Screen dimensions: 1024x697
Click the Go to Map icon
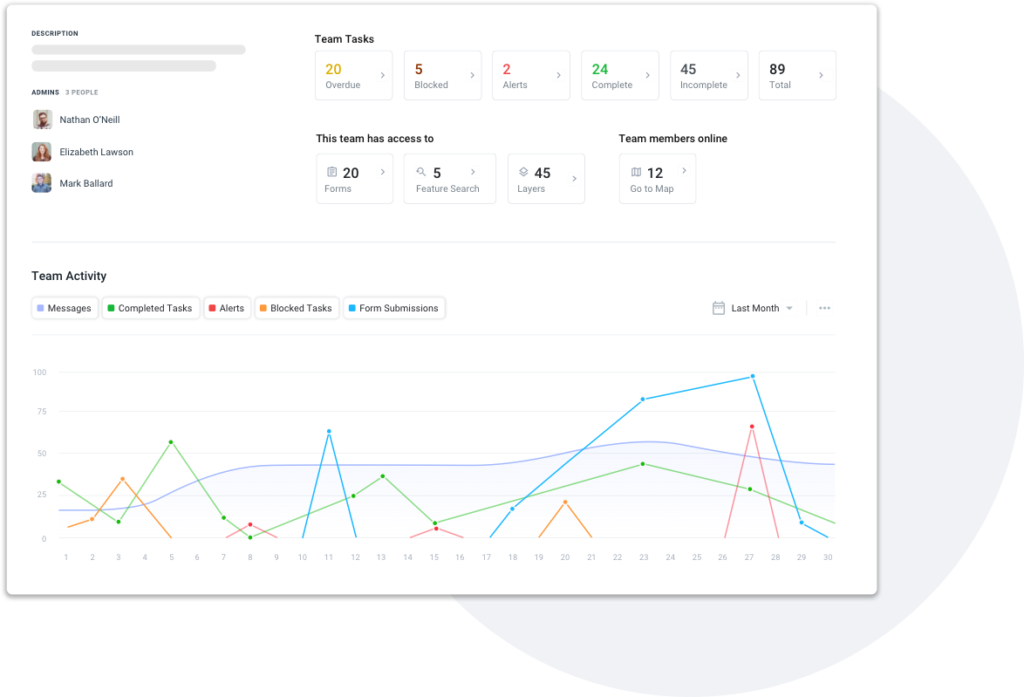pos(636,172)
